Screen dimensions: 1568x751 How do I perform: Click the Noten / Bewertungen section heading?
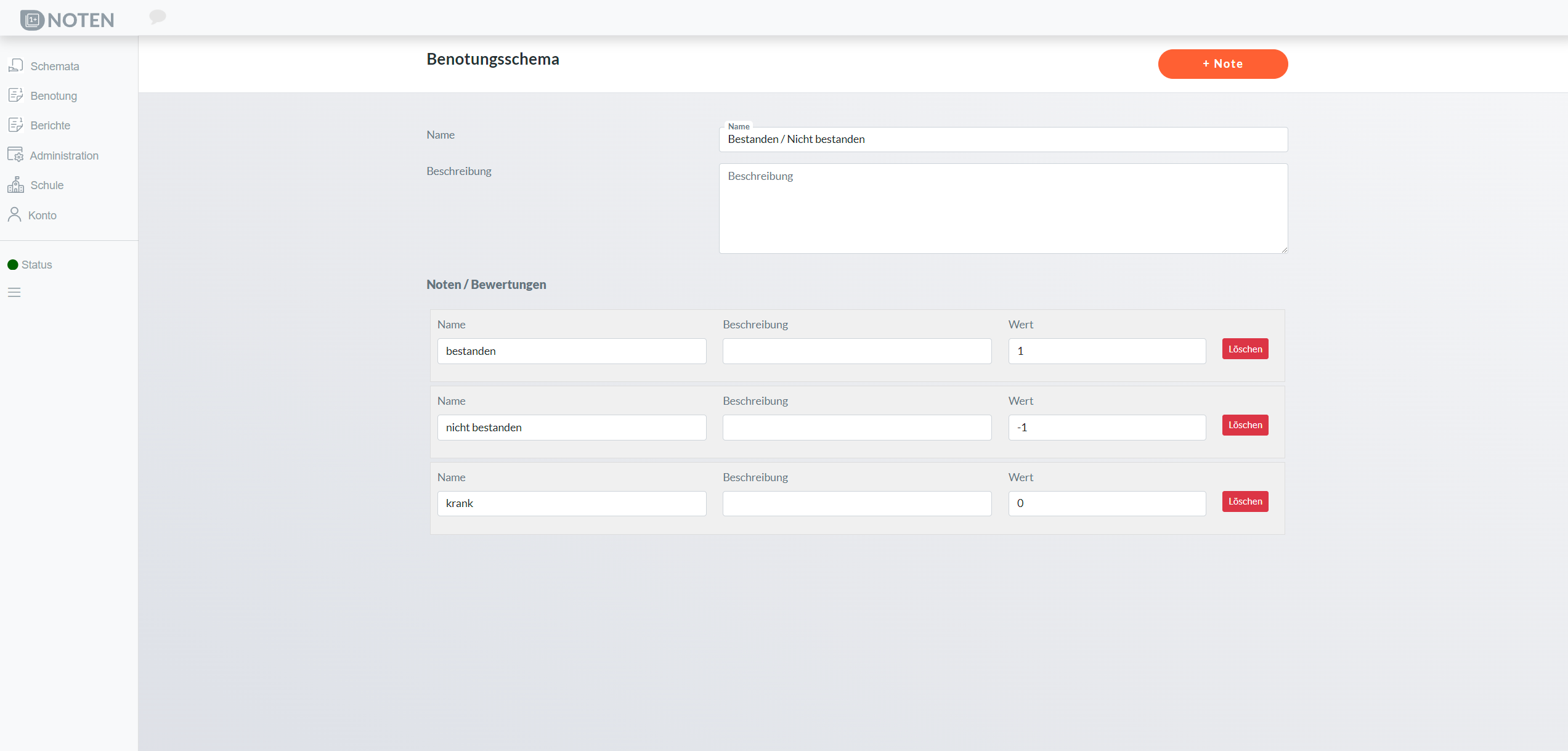point(486,285)
